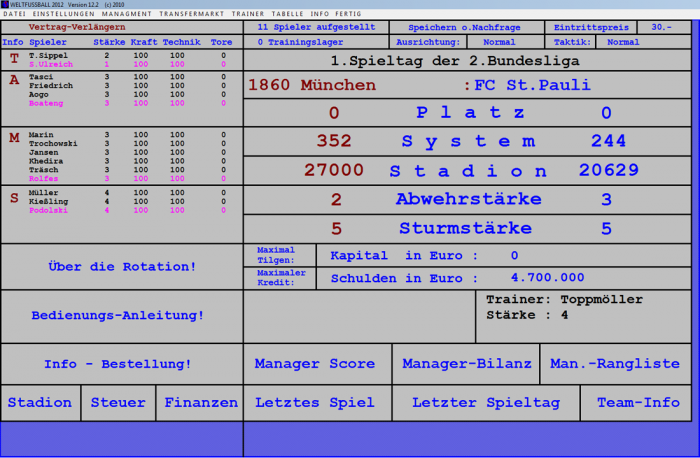The image size is (700, 458).
Task: Change the 30.- ticket price value
Action: point(664,27)
